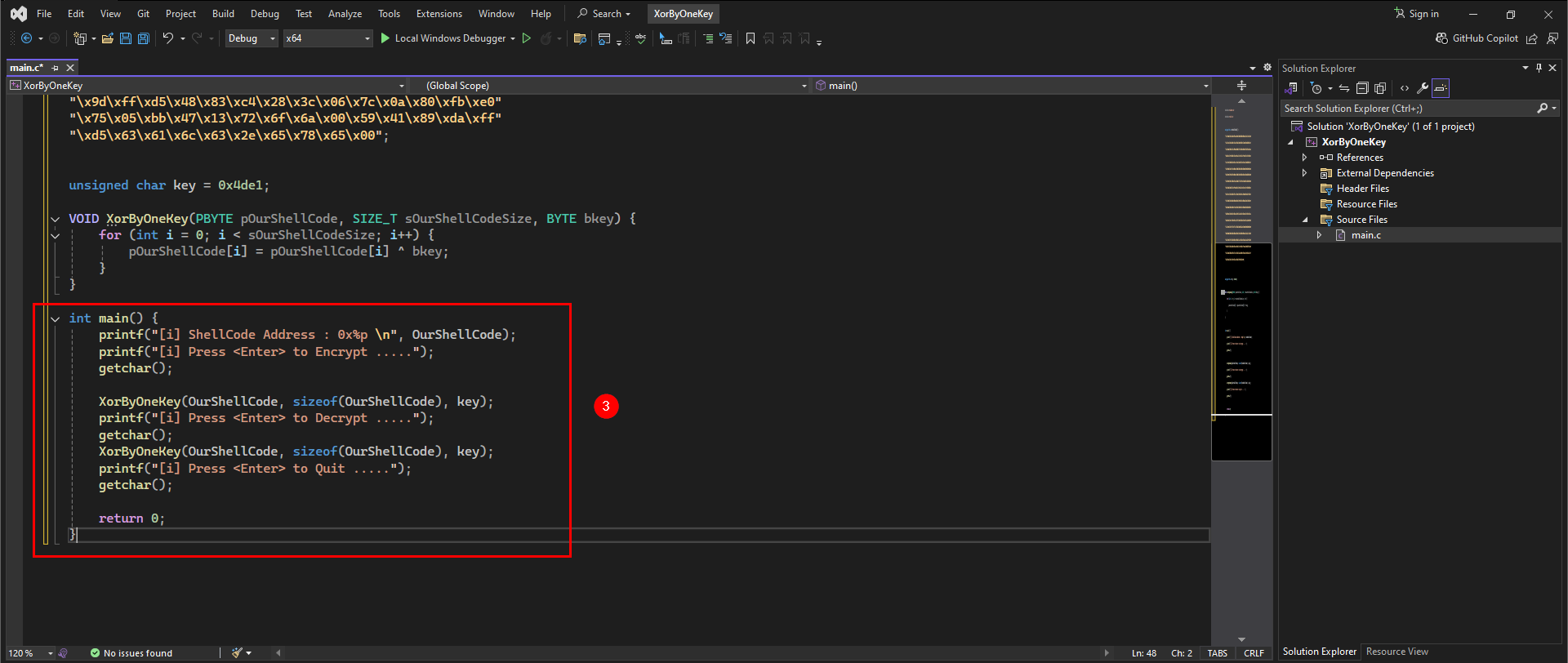Image resolution: width=1568 pixels, height=663 pixels.
Task: Click the No issues found indicator
Action: click(131, 653)
